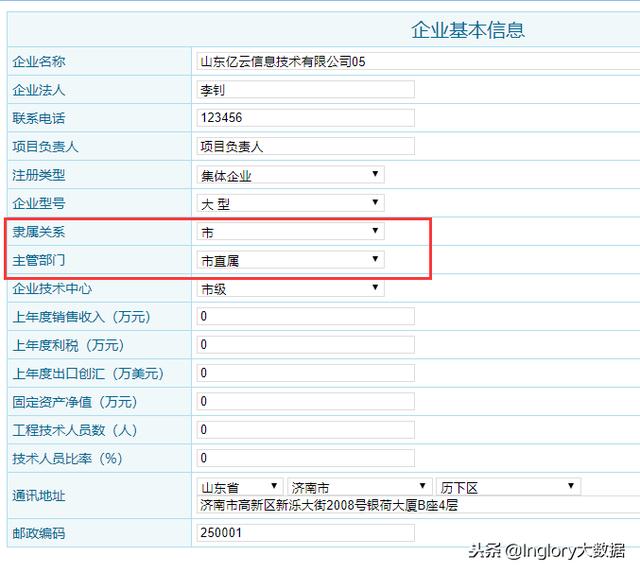Click the 注册类型 label text
The width and height of the screenshot is (640, 573).
[x=39, y=175]
